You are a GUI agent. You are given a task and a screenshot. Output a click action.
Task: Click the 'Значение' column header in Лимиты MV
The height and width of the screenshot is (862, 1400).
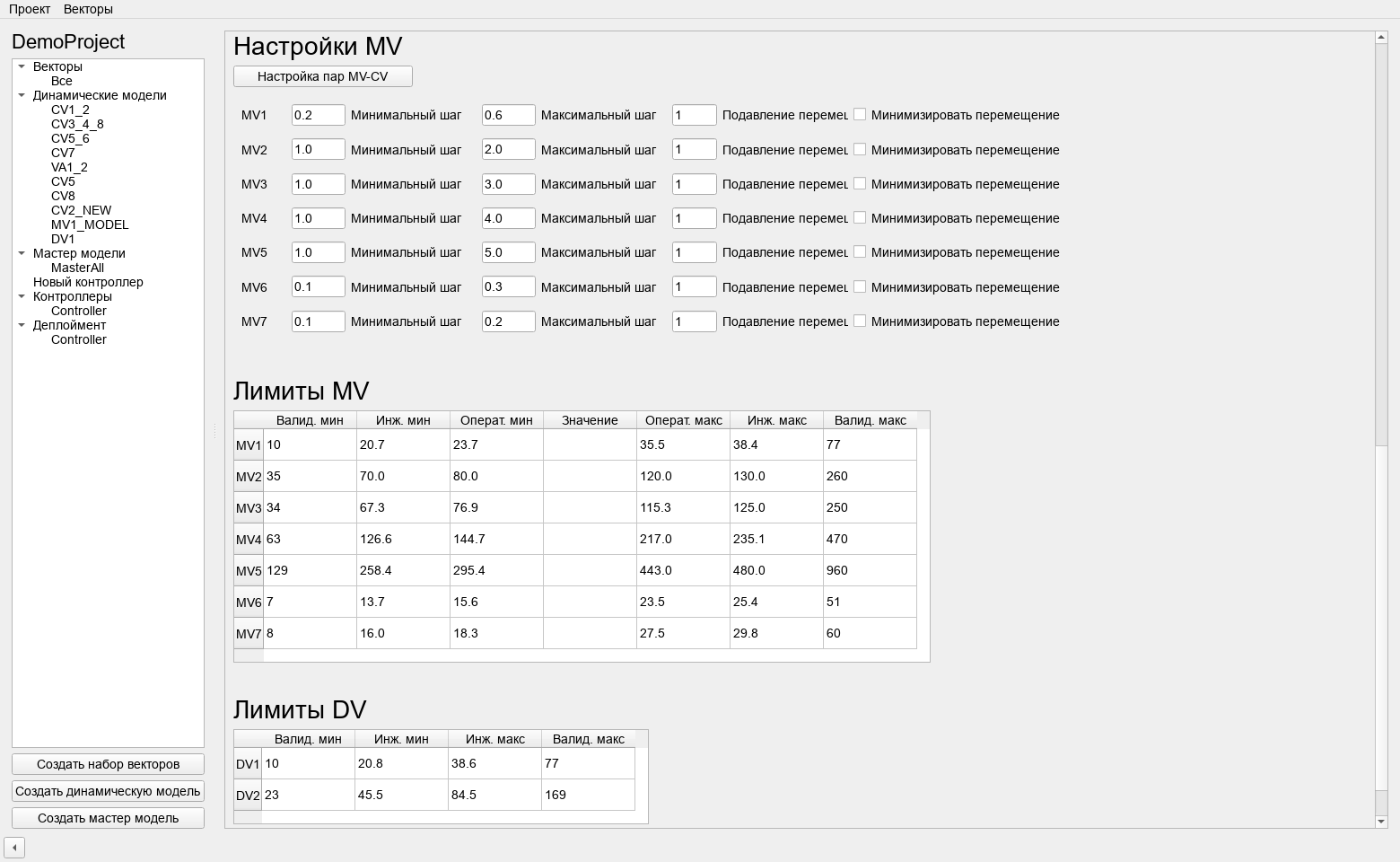[x=590, y=420]
